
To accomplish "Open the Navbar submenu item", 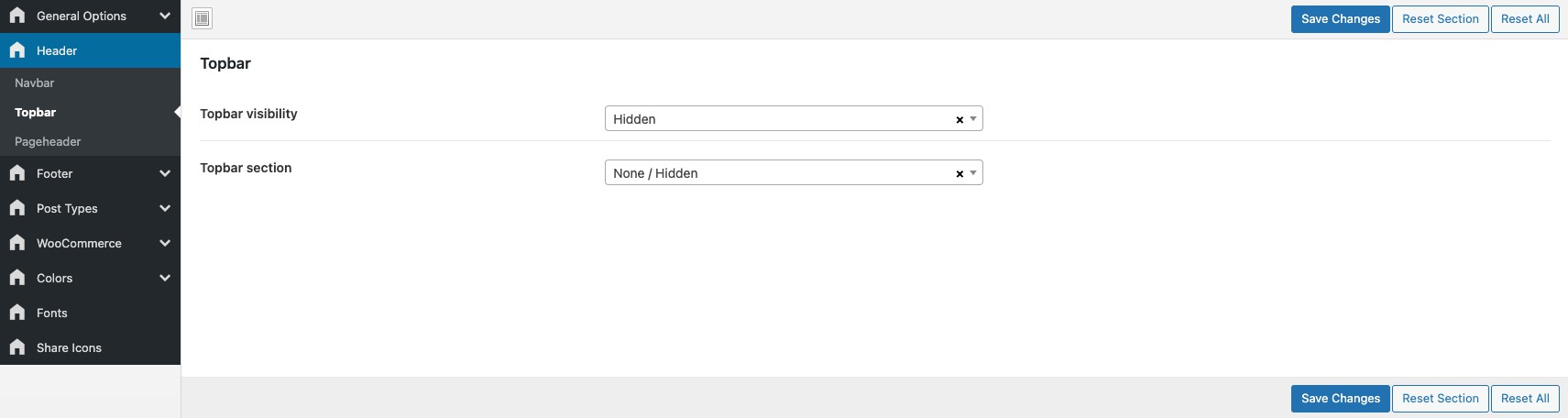I will (35, 82).
